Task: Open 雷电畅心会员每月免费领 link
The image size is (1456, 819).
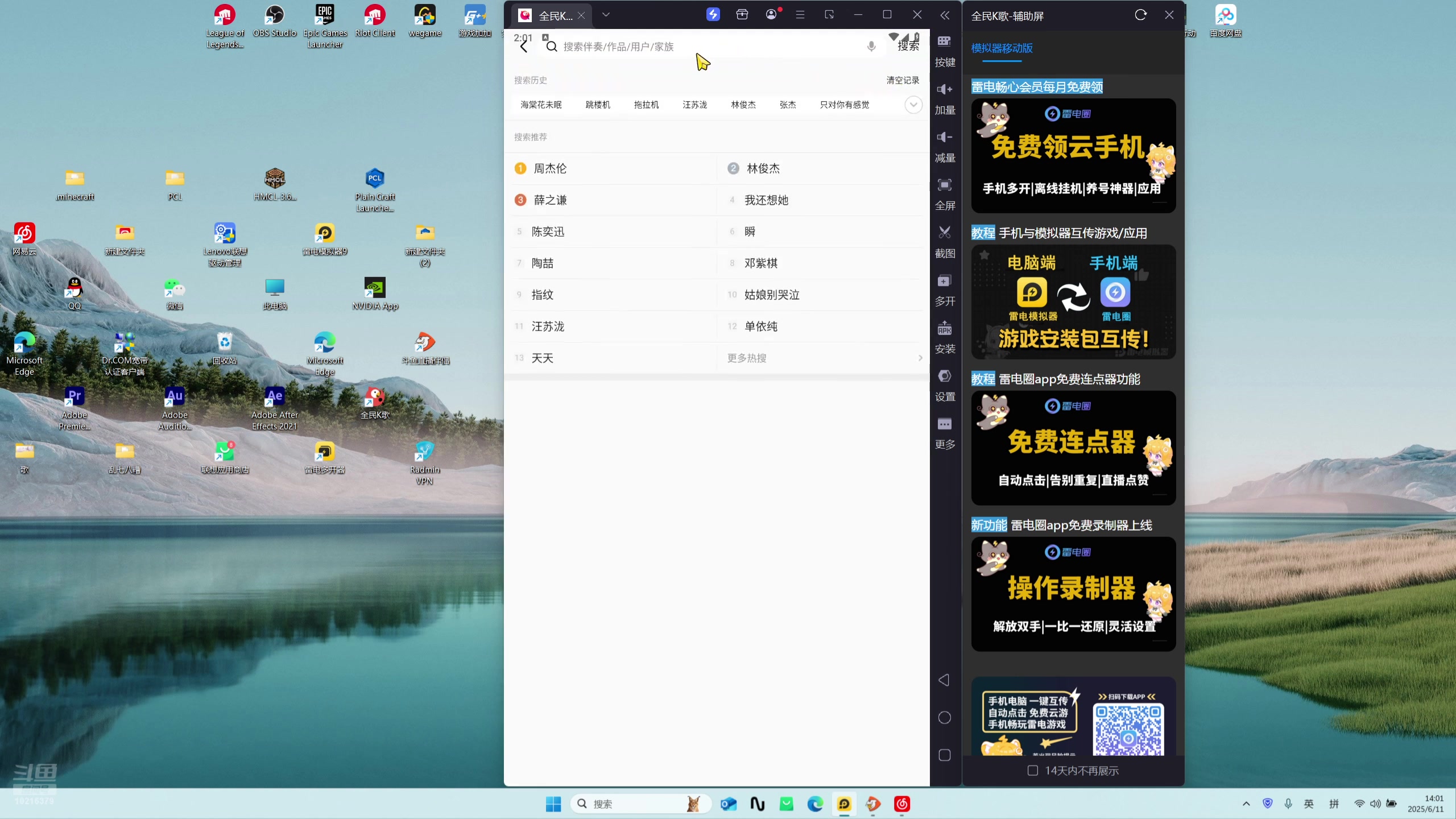Action: (x=1037, y=86)
